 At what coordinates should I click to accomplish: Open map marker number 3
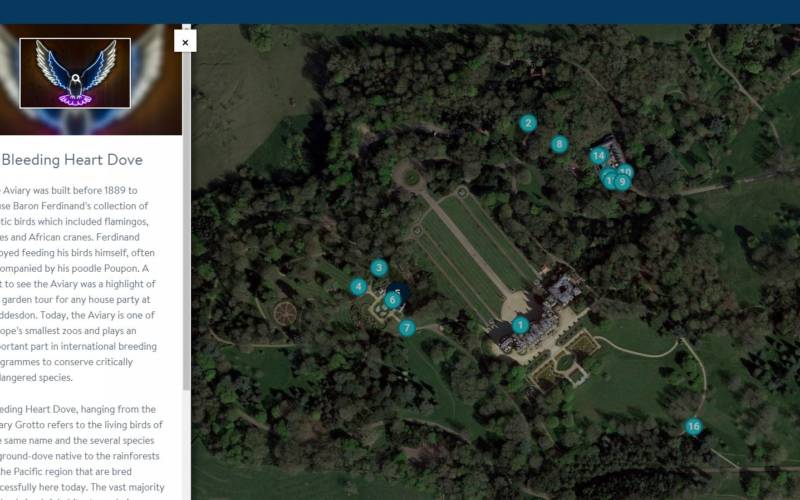pyautogui.click(x=379, y=268)
